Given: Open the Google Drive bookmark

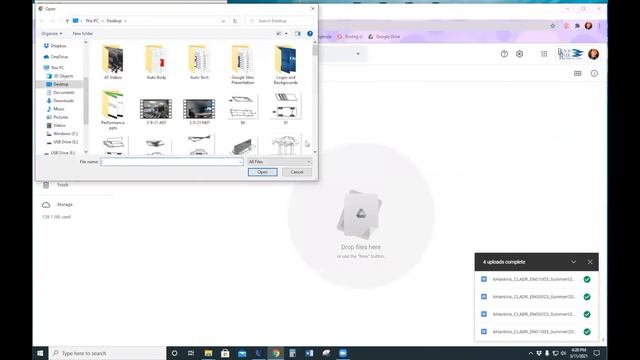Looking at the screenshot, I should pyautogui.click(x=384, y=37).
